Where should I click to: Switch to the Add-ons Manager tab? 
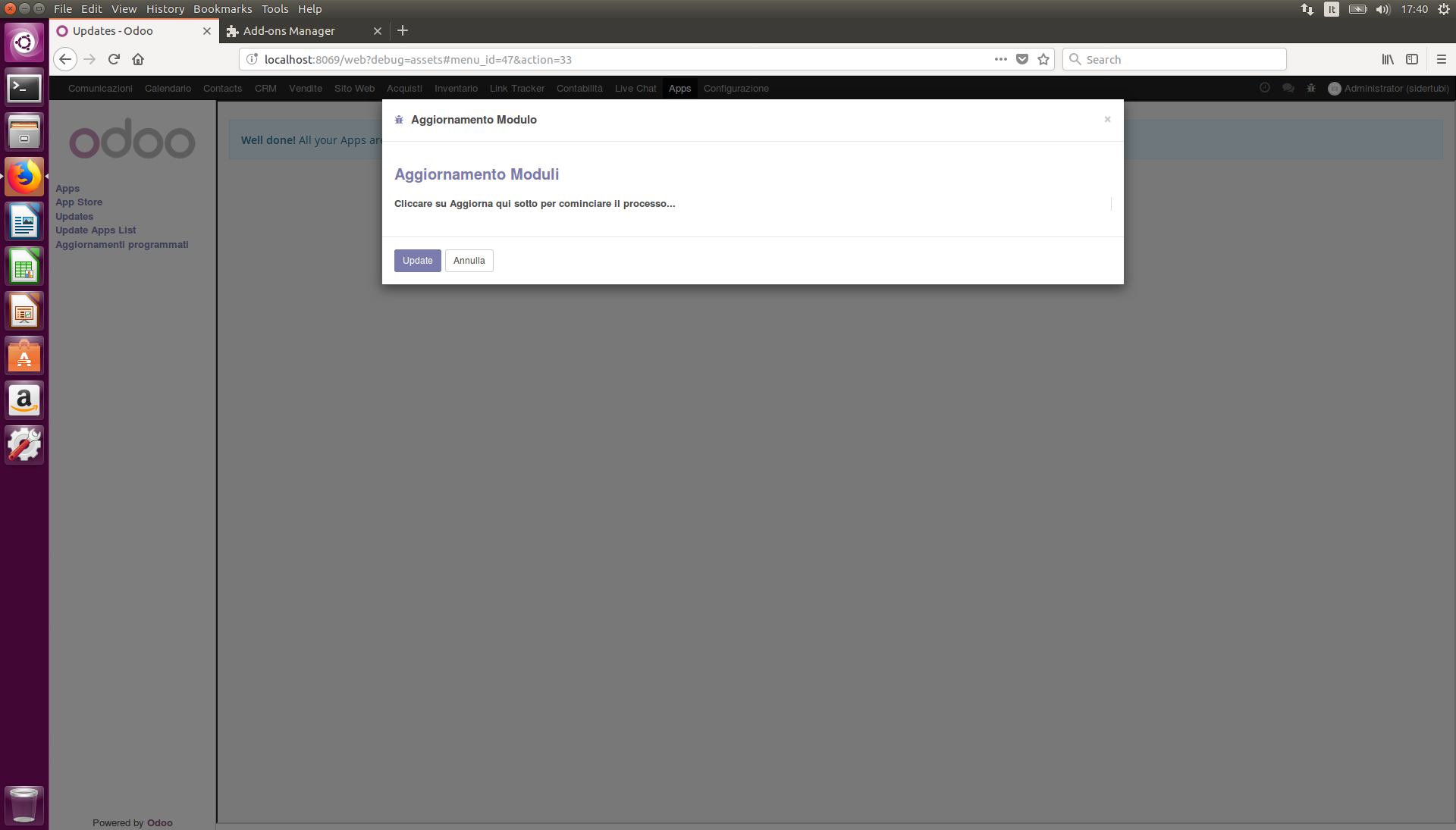click(x=288, y=31)
